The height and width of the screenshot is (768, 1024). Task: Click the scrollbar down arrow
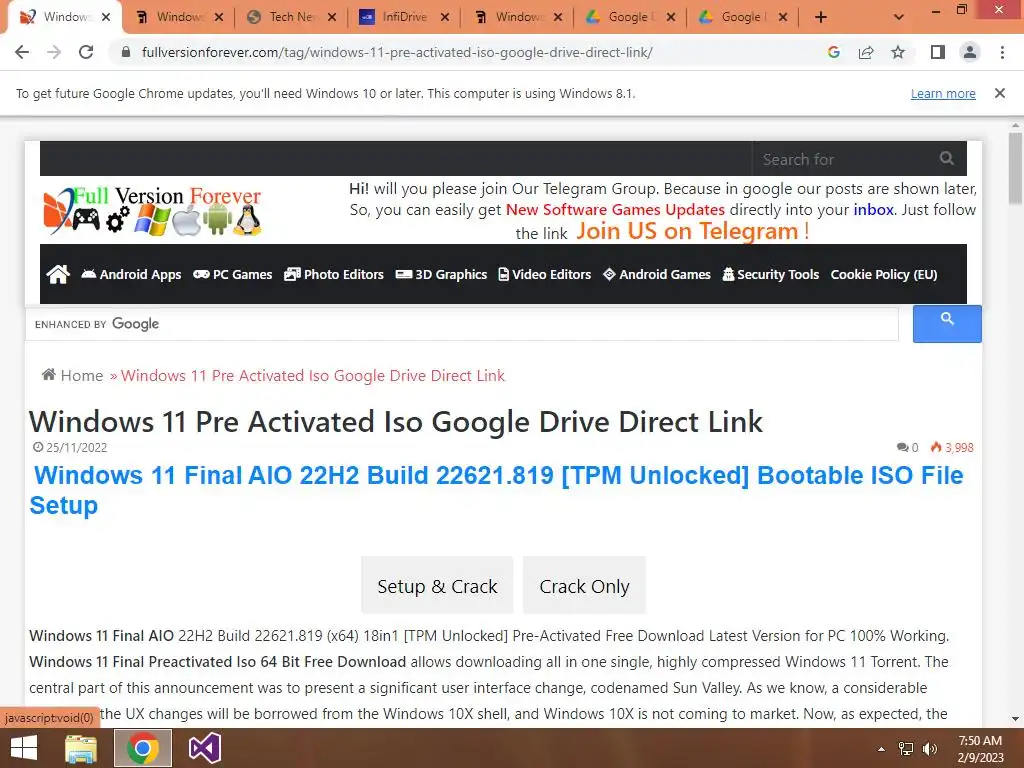pyautogui.click(x=1015, y=719)
